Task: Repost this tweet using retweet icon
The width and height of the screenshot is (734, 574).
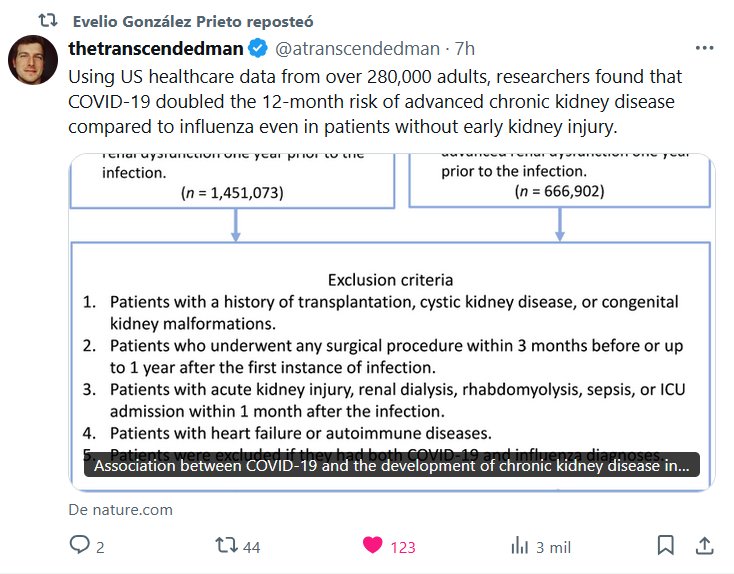Action: click(227, 546)
